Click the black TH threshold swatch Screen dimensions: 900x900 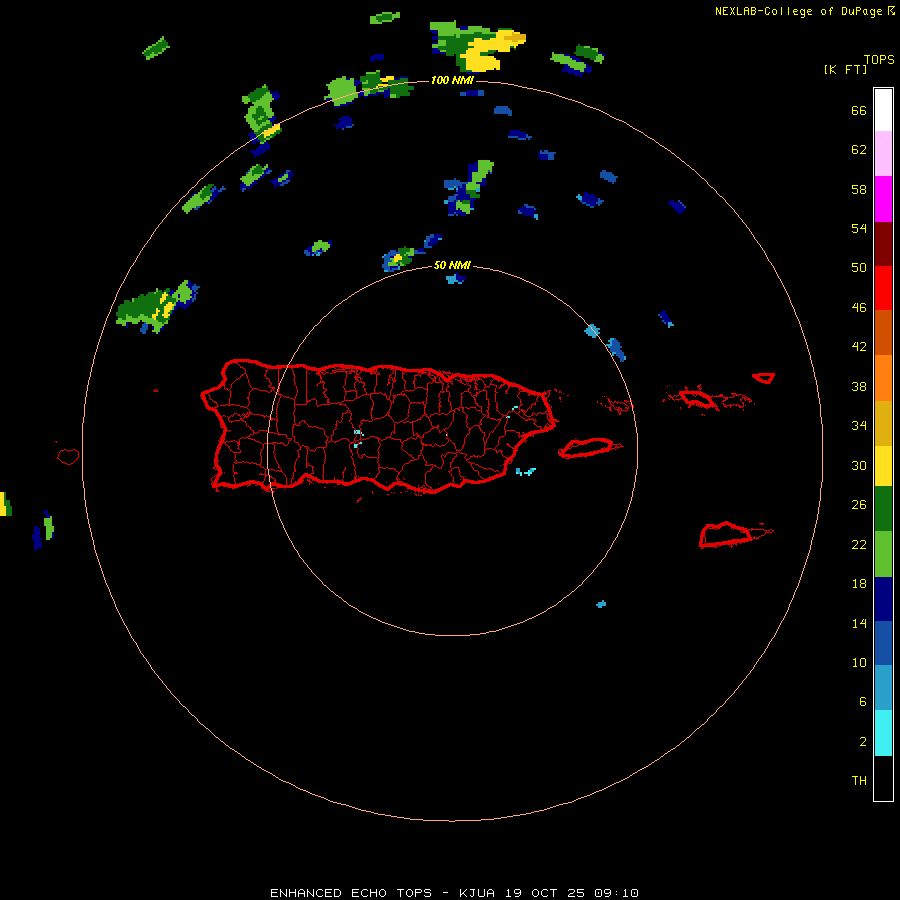coord(883,778)
